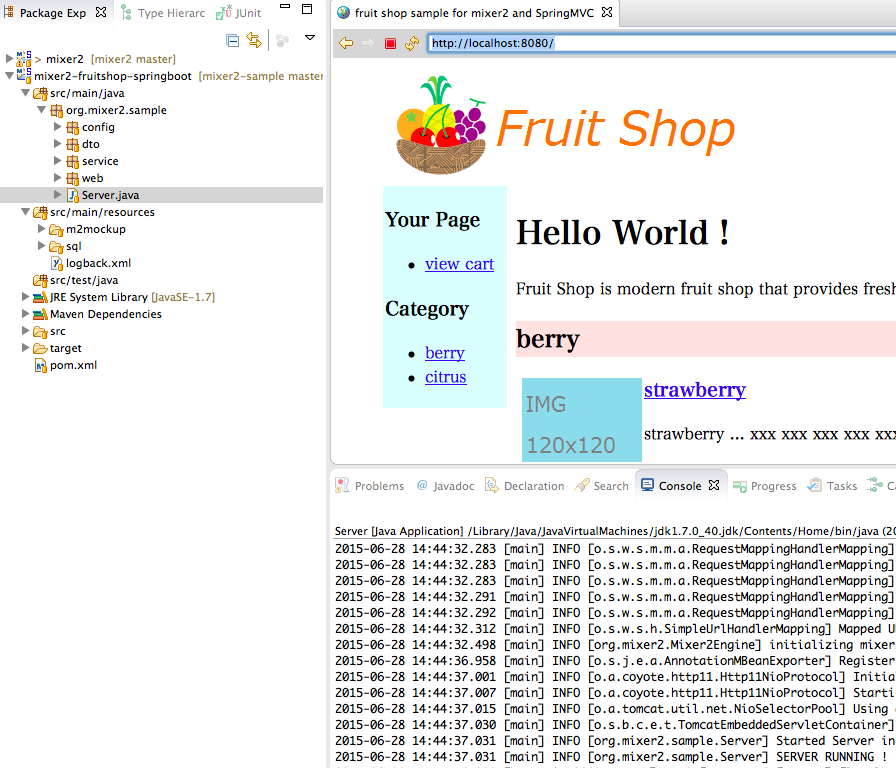Collapse the src/main/java folder

click(27, 93)
